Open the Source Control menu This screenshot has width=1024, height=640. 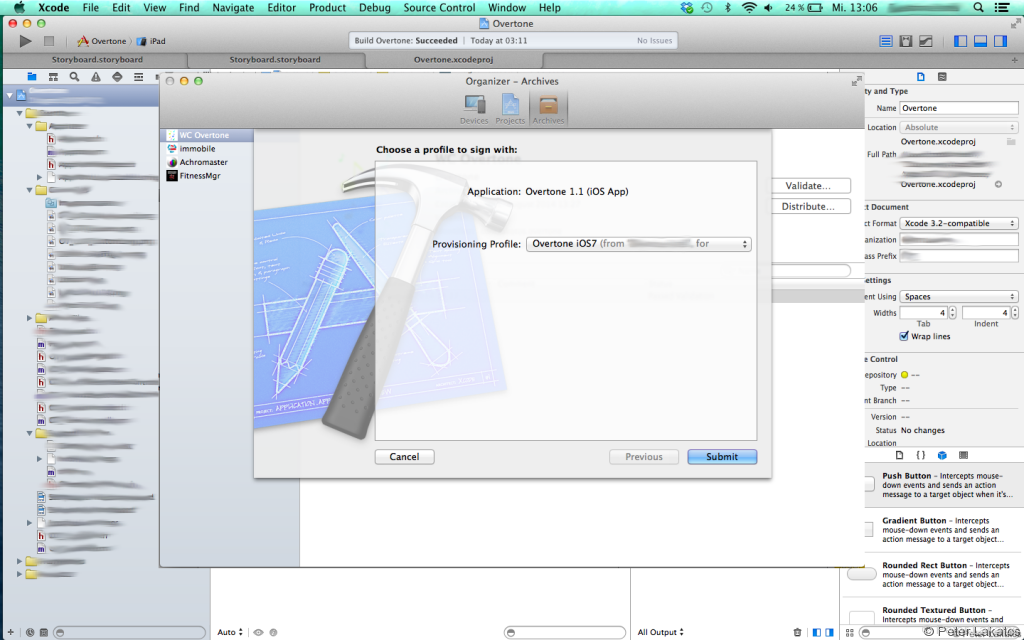tap(439, 8)
